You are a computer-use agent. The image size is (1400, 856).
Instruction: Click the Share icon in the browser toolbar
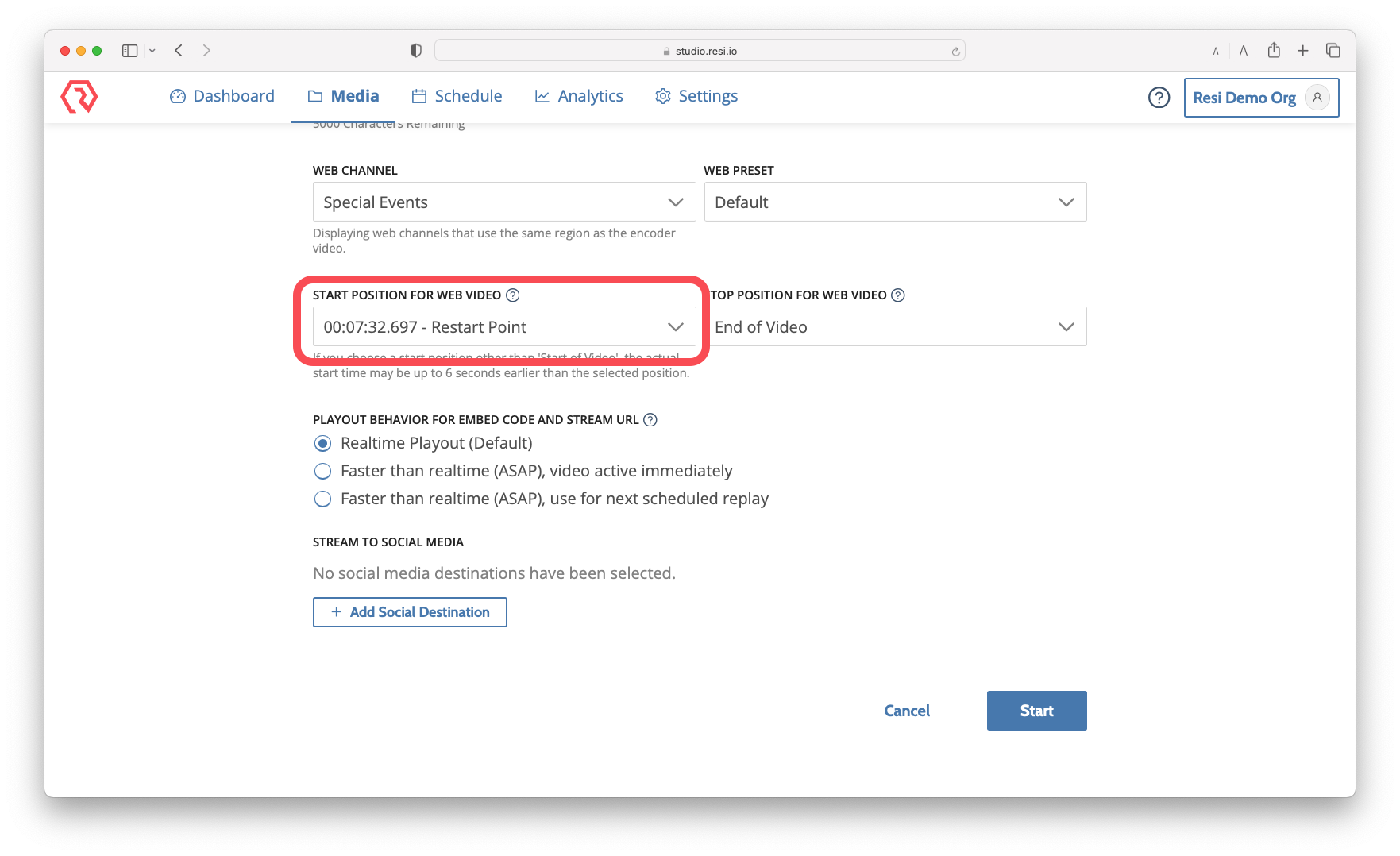[x=1274, y=50]
